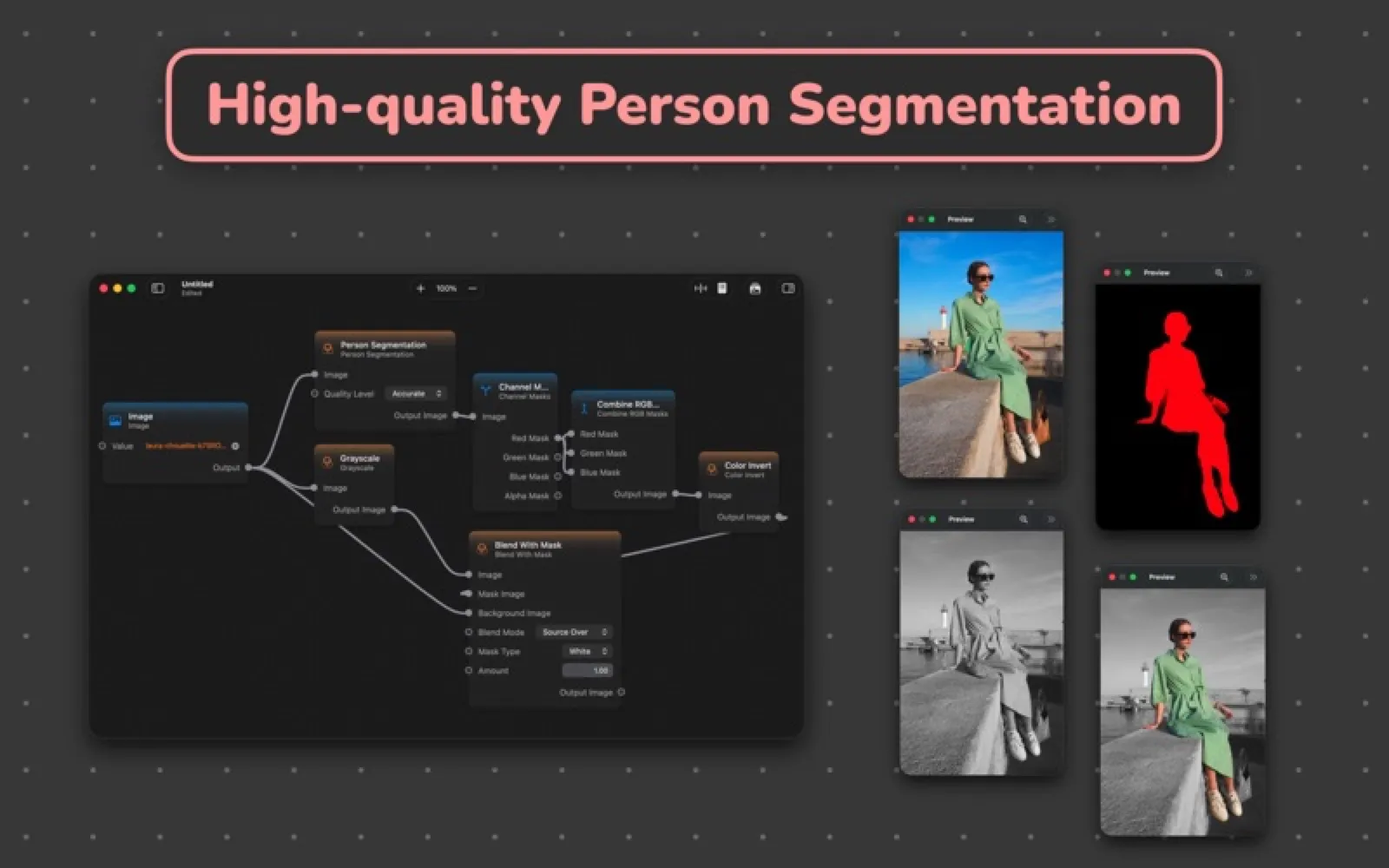
Task: Click the chevrons icon in the color photo Preview window
Action: tap(1051, 220)
